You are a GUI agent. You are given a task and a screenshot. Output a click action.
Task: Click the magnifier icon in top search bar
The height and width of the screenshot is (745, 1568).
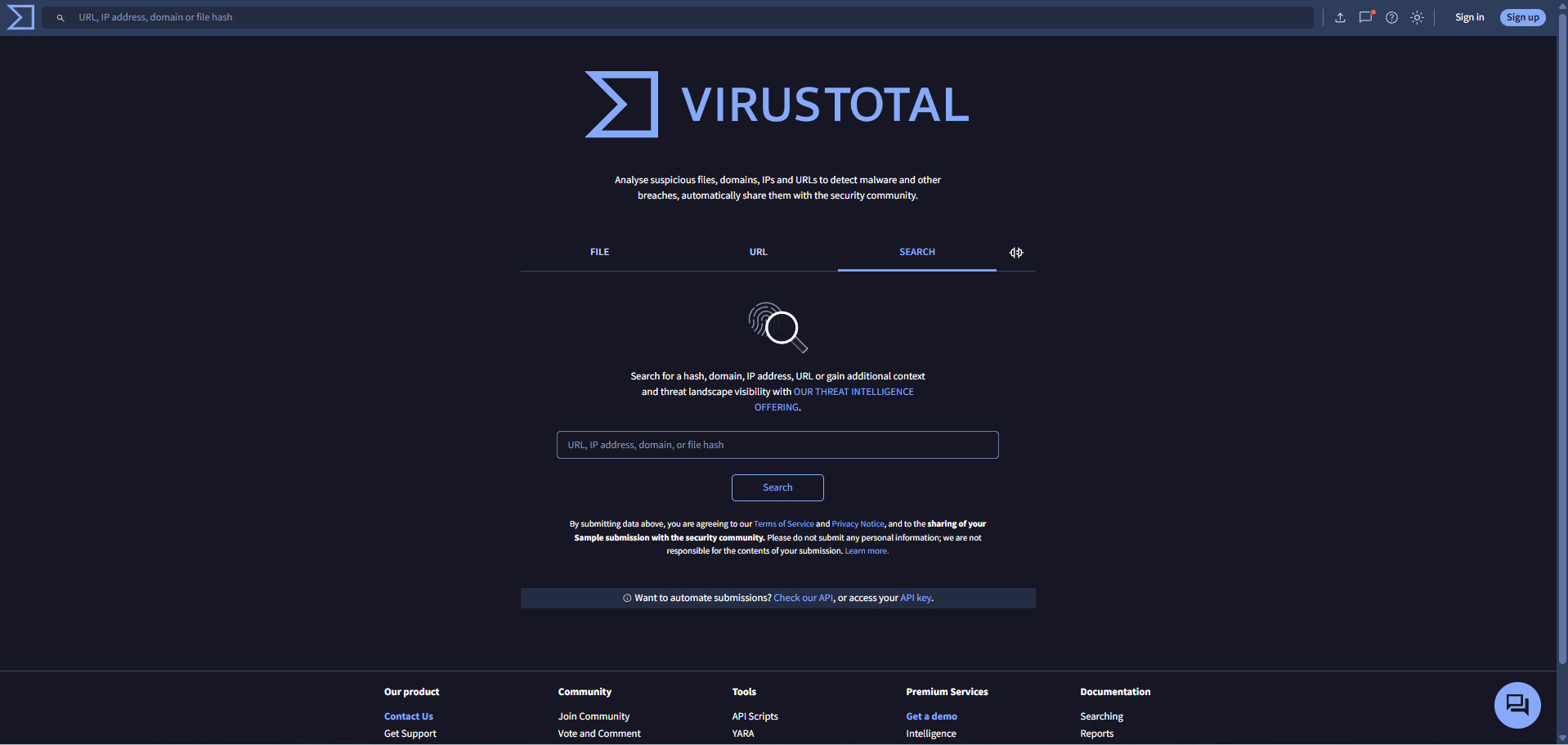pyautogui.click(x=60, y=17)
